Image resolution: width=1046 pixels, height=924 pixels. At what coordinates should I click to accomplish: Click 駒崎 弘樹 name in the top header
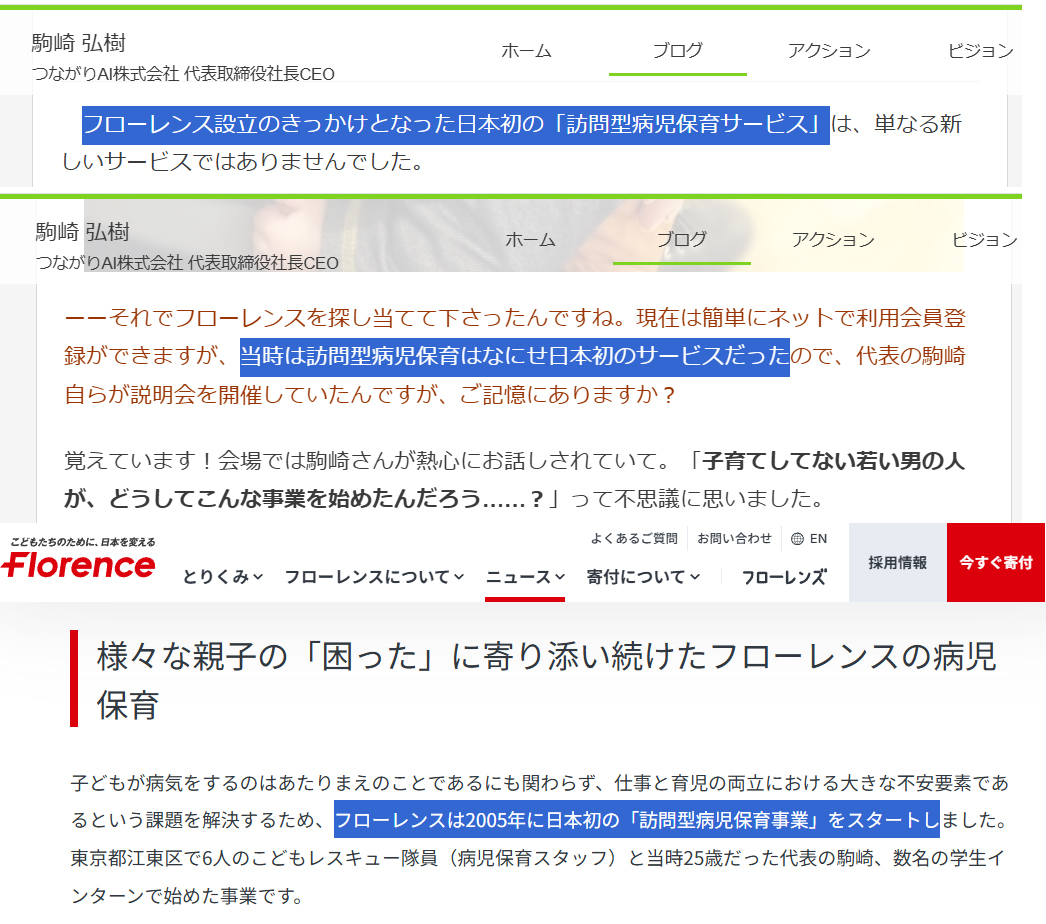click(79, 43)
